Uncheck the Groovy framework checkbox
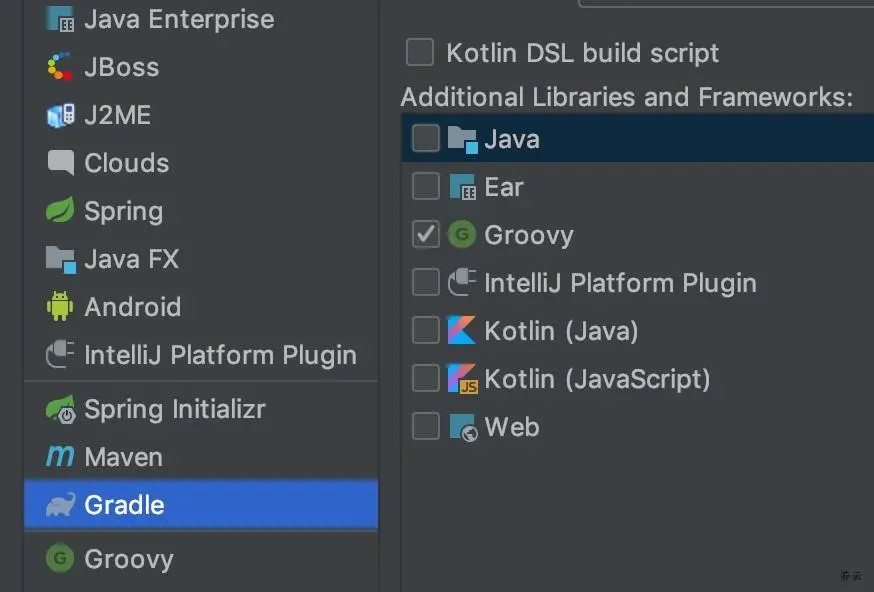The height and width of the screenshot is (592, 874). pyautogui.click(x=426, y=234)
